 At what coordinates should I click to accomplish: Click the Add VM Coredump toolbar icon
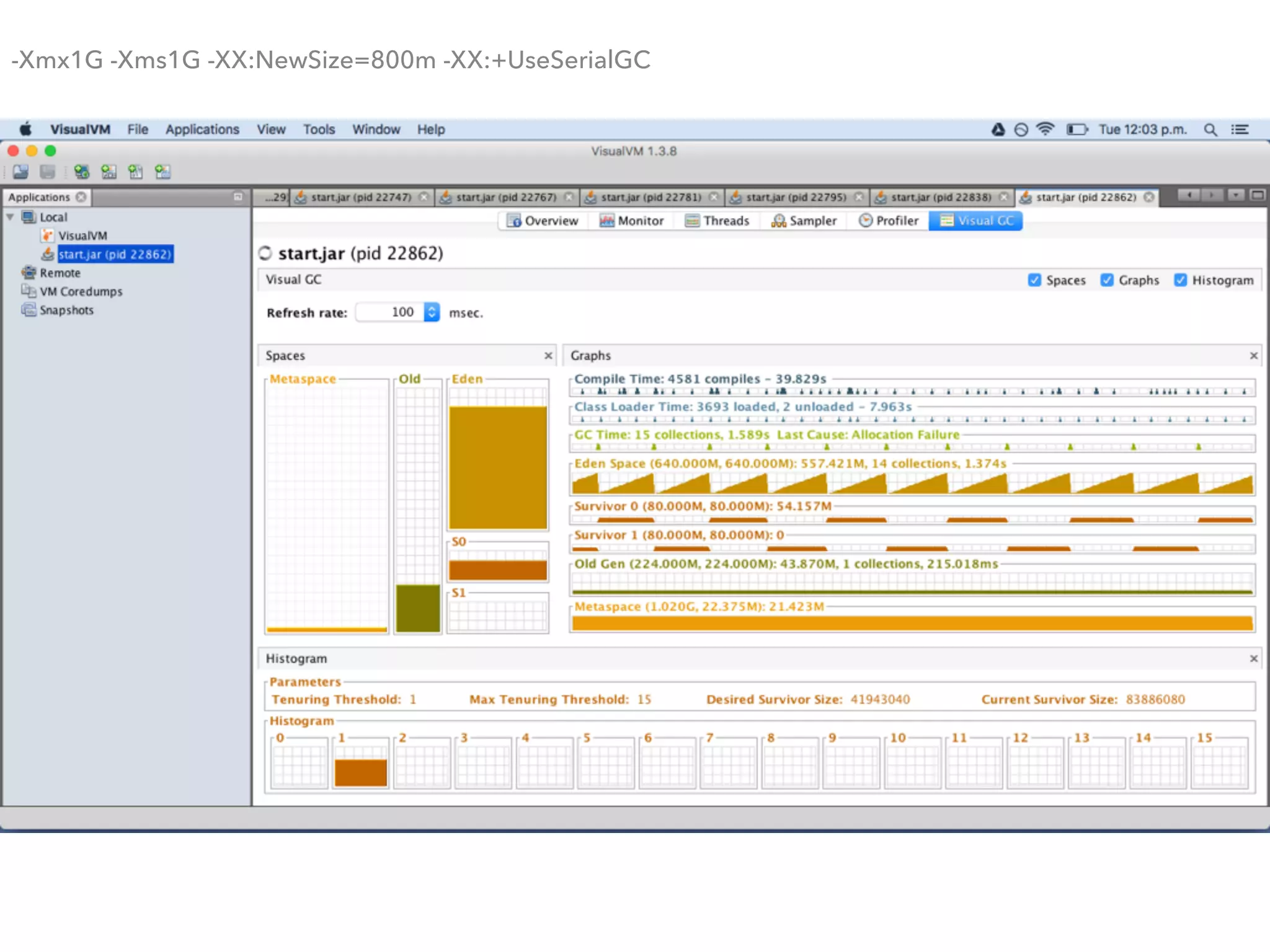coord(135,172)
